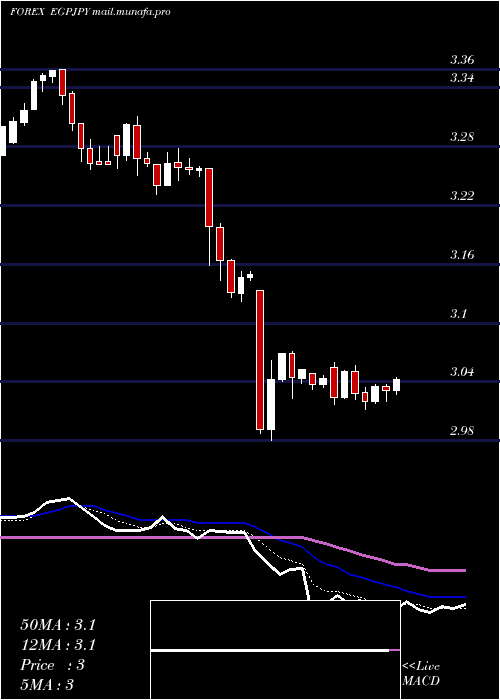The height and width of the screenshot is (700, 500).
Task: Select the 3.22 price level label
Action: (x=462, y=196)
